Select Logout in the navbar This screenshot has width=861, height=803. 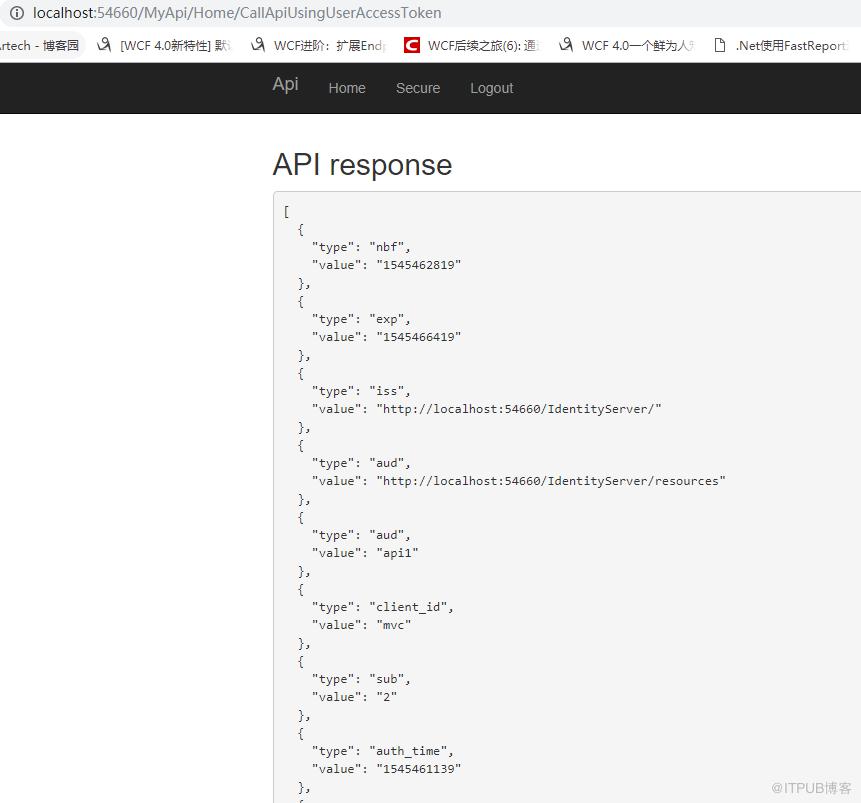pyautogui.click(x=491, y=88)
